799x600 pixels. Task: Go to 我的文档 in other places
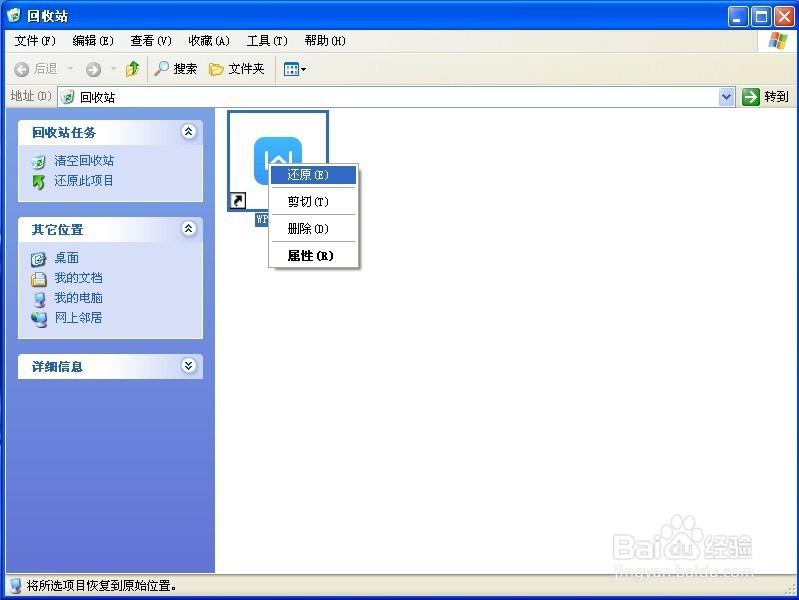78,278
